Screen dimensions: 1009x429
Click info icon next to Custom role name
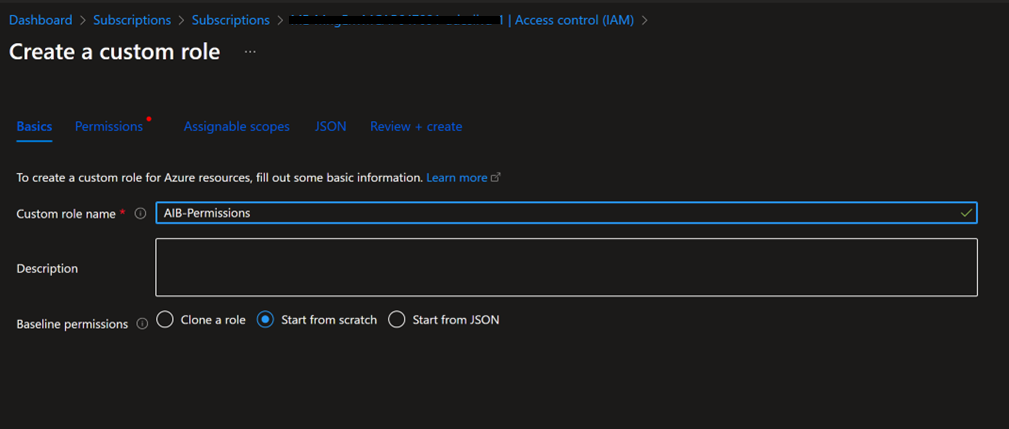coord(140,214)
